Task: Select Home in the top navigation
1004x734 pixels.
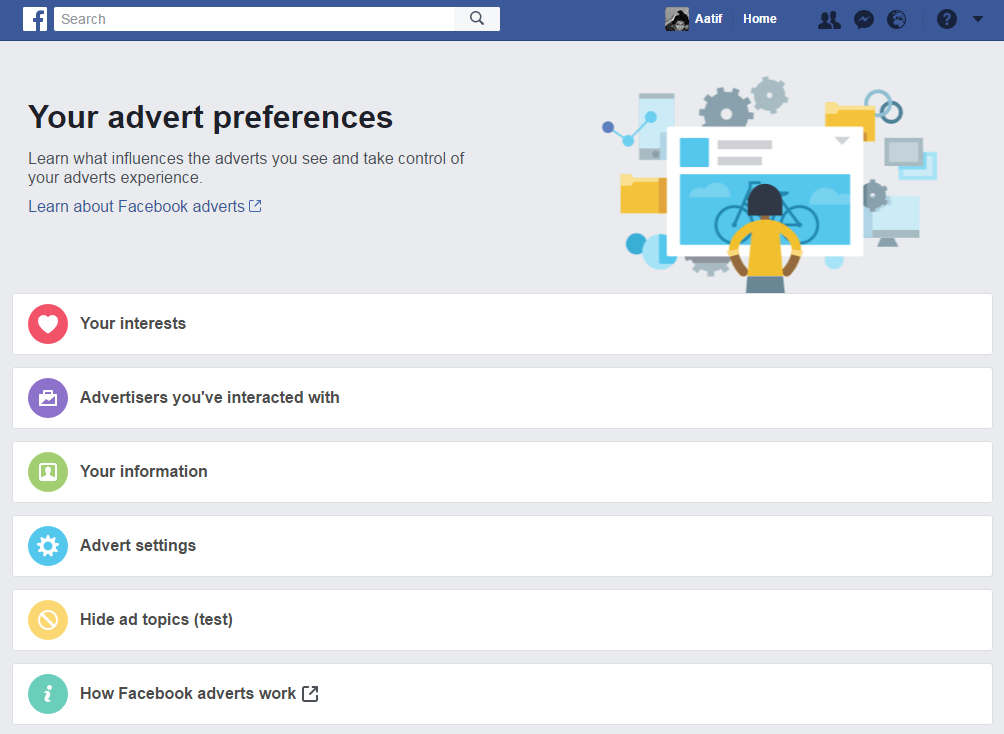Action: (x=759, y=18)
